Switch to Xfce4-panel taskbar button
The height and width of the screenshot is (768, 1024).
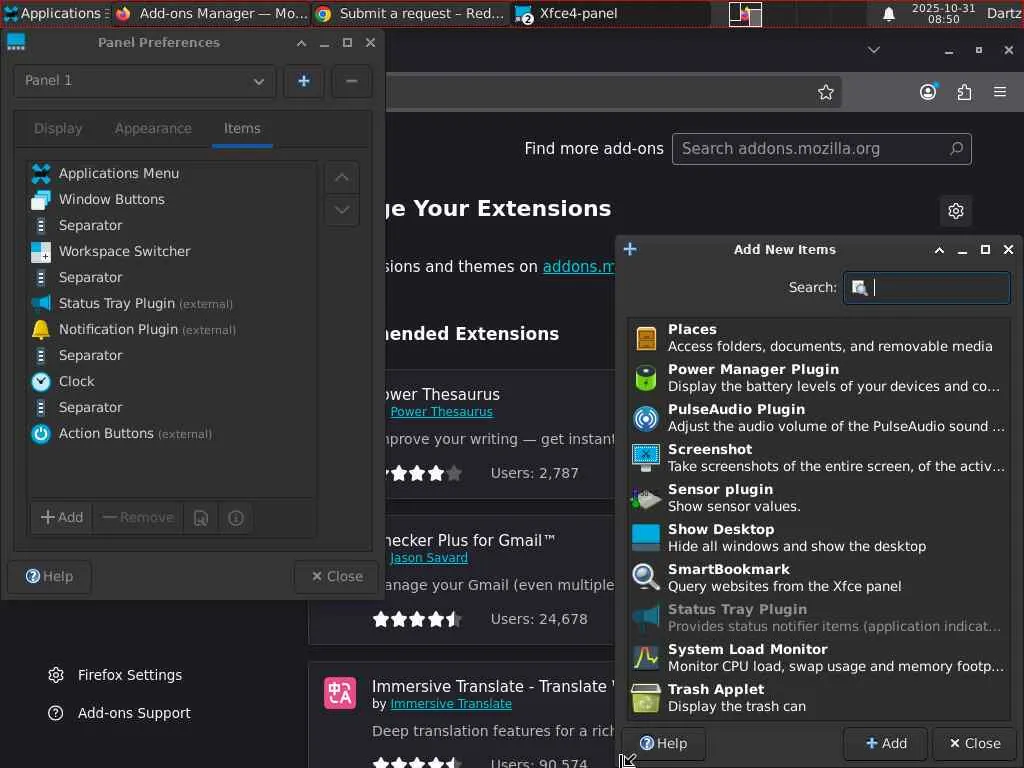[611, 14]
